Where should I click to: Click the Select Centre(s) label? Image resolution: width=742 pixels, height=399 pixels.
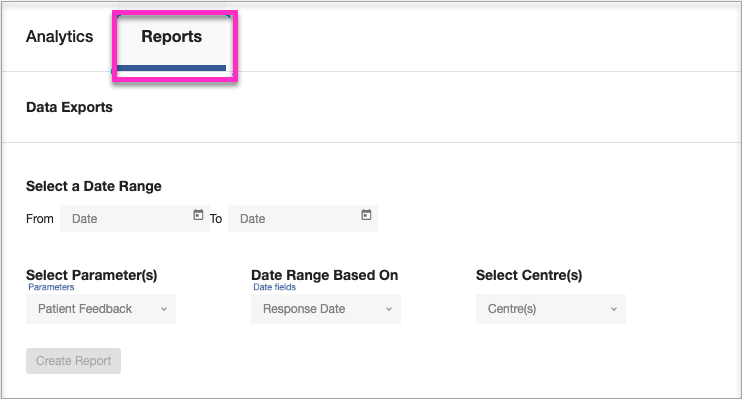[x=529, y=275]
